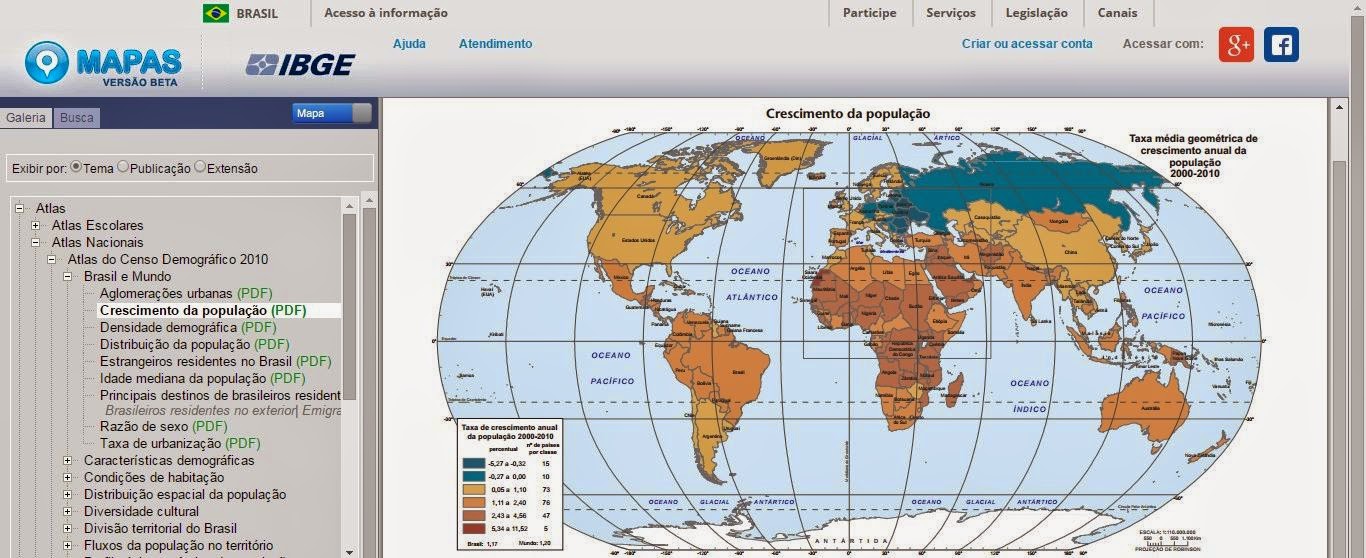Click the Atlas Escolares label
The image size is (1366, 558).
(x=97, y=225)
